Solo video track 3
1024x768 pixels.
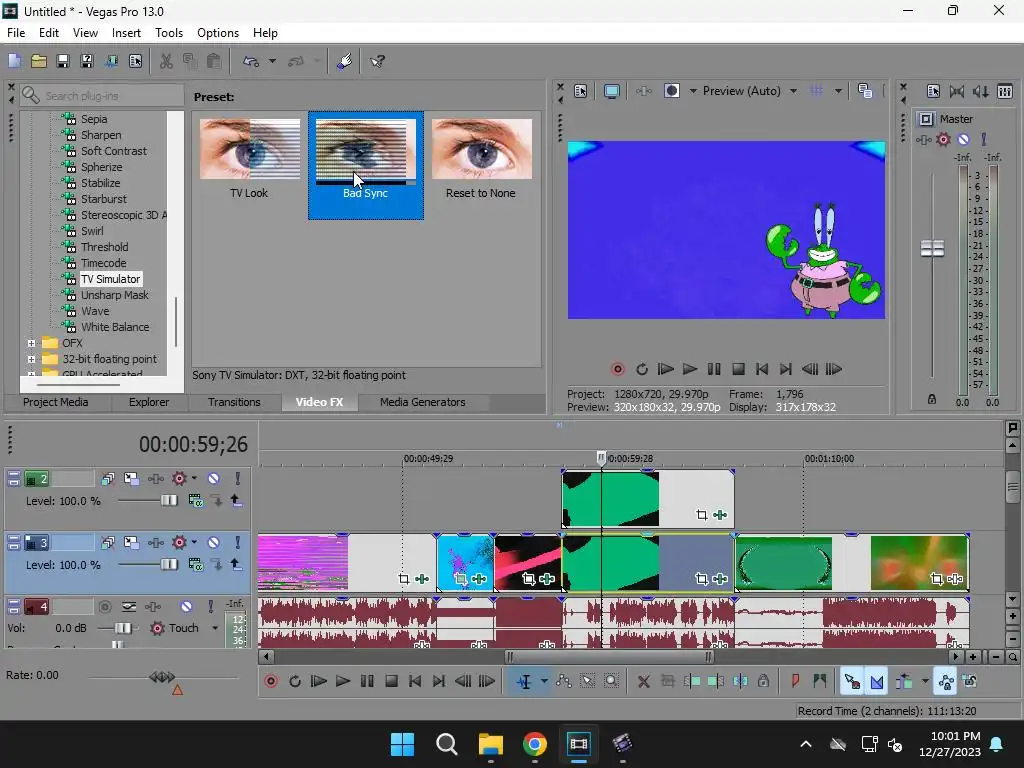(x=238, y=543)
